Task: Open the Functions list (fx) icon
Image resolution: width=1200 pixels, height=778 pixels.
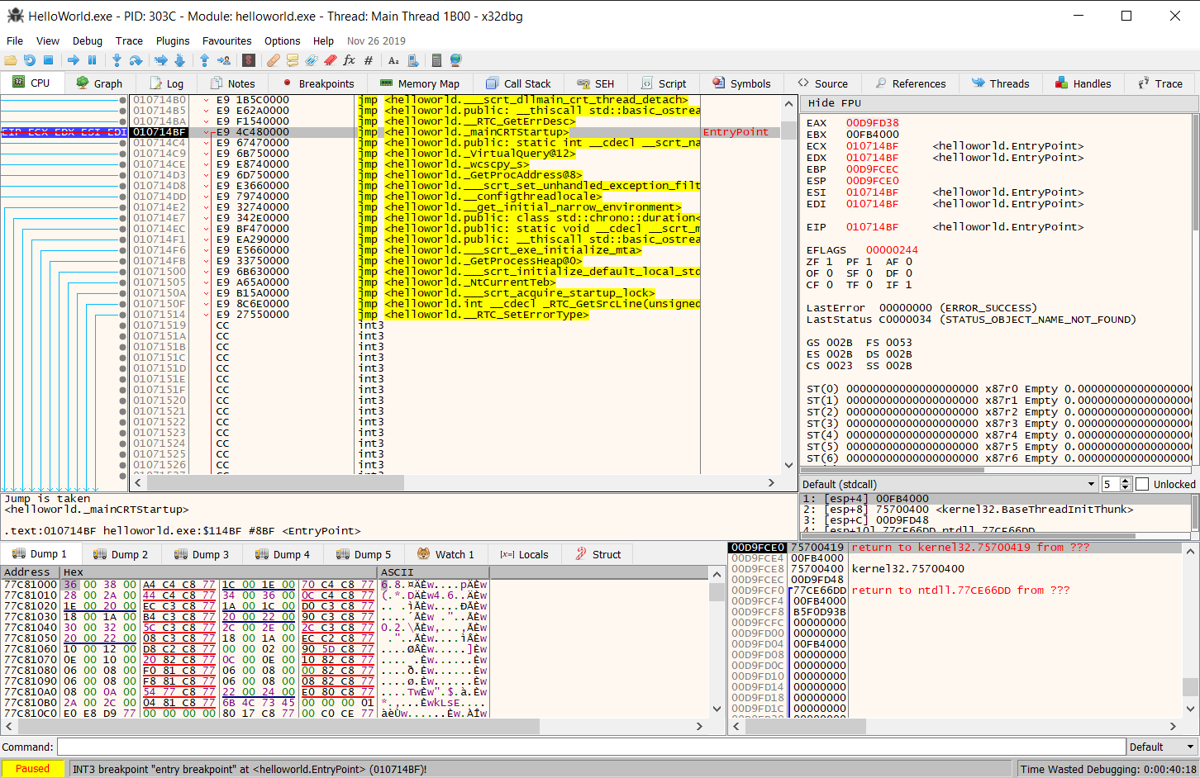Action: click(349, 60)
